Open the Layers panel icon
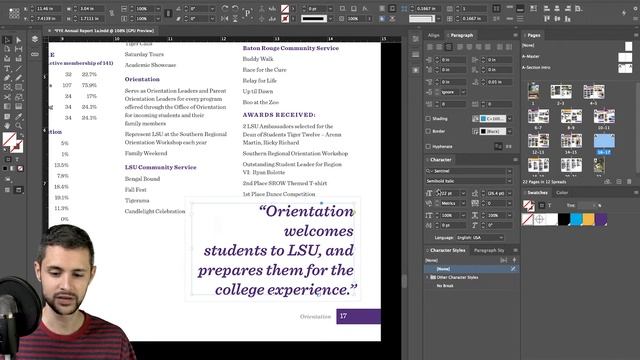 35,39
